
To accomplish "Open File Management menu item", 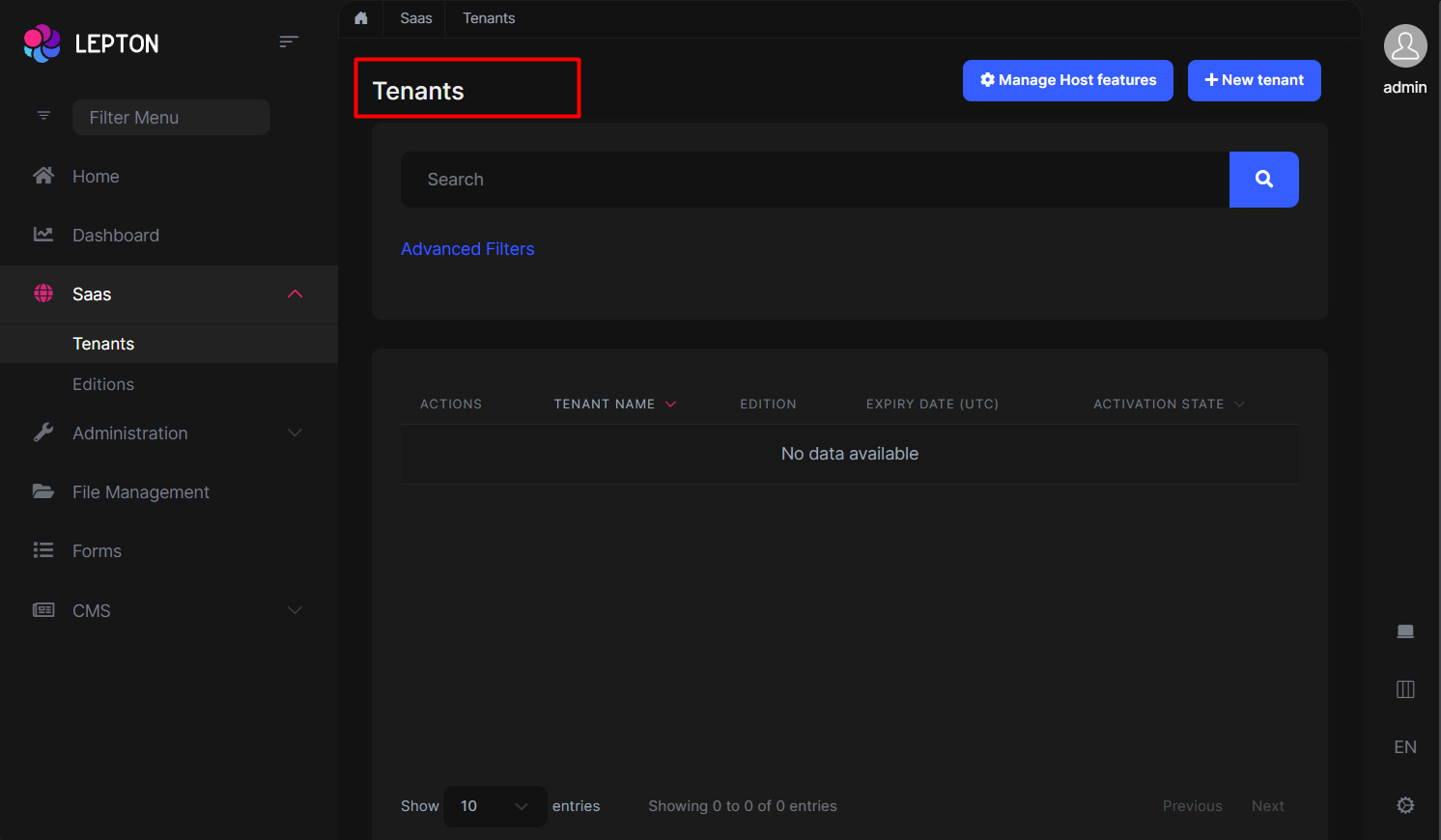I will coord(141,491).
